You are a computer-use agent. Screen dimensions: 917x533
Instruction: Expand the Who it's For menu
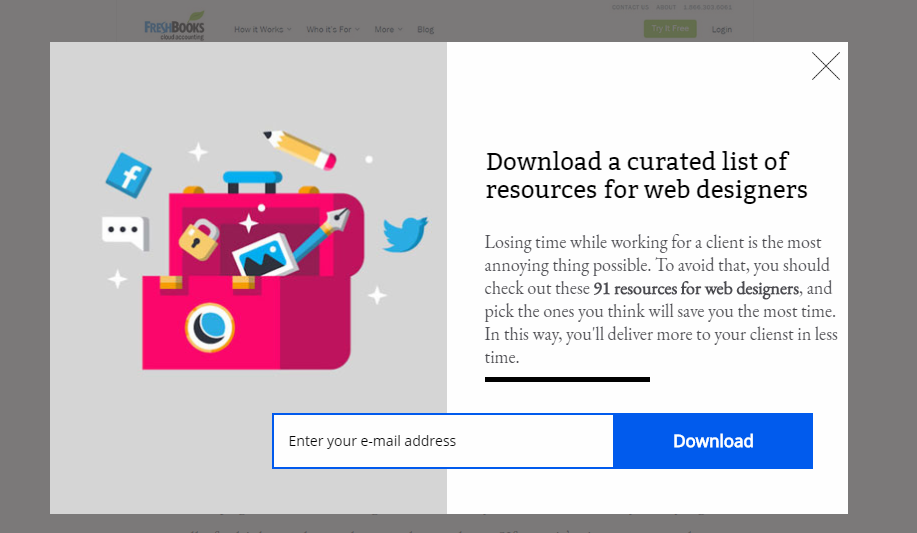(333, 29)
